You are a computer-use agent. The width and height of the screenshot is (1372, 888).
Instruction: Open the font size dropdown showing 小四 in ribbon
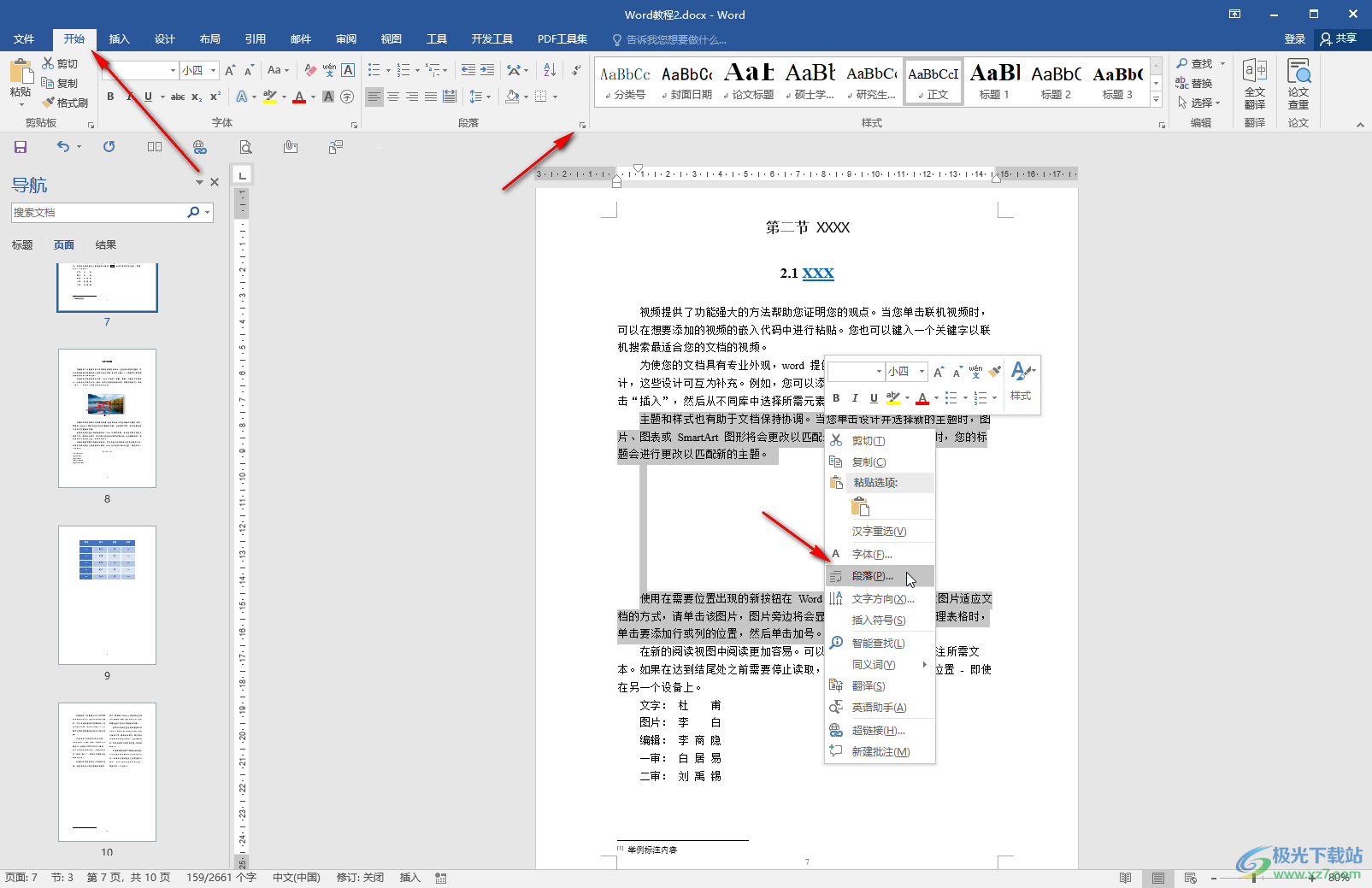[213, 70]
